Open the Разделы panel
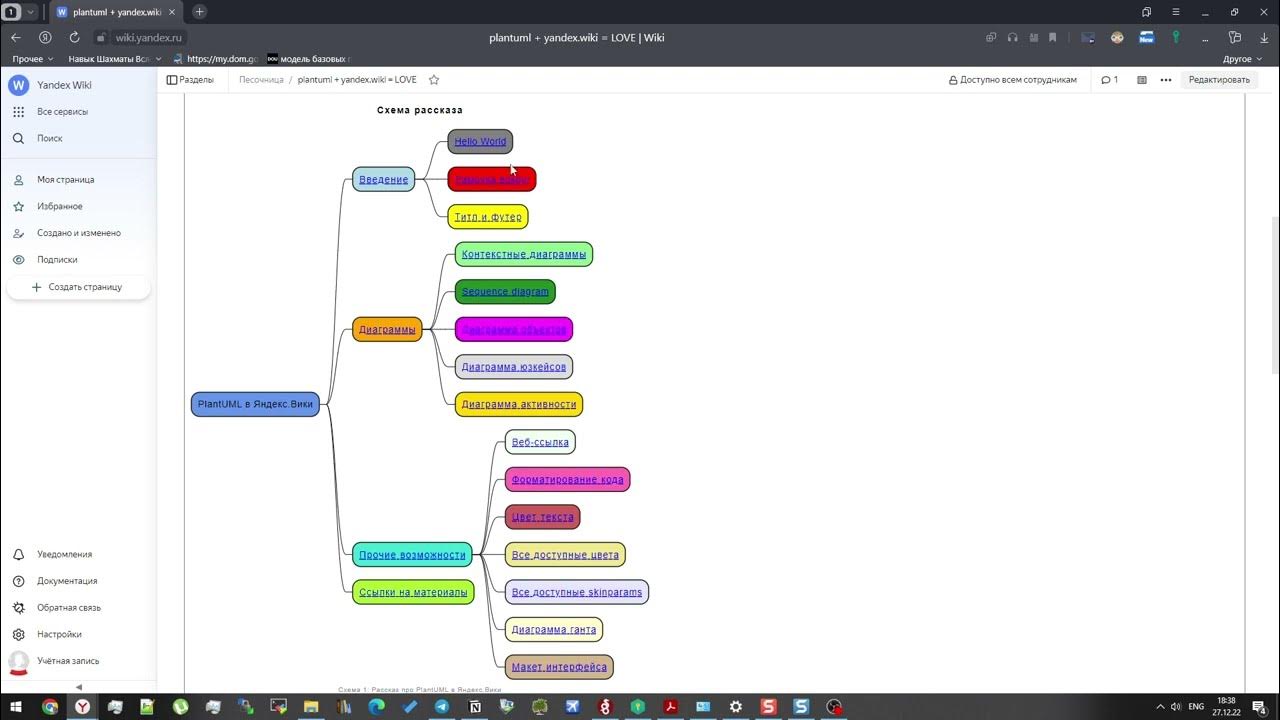Screen dimensions: 1280x720 190,80
